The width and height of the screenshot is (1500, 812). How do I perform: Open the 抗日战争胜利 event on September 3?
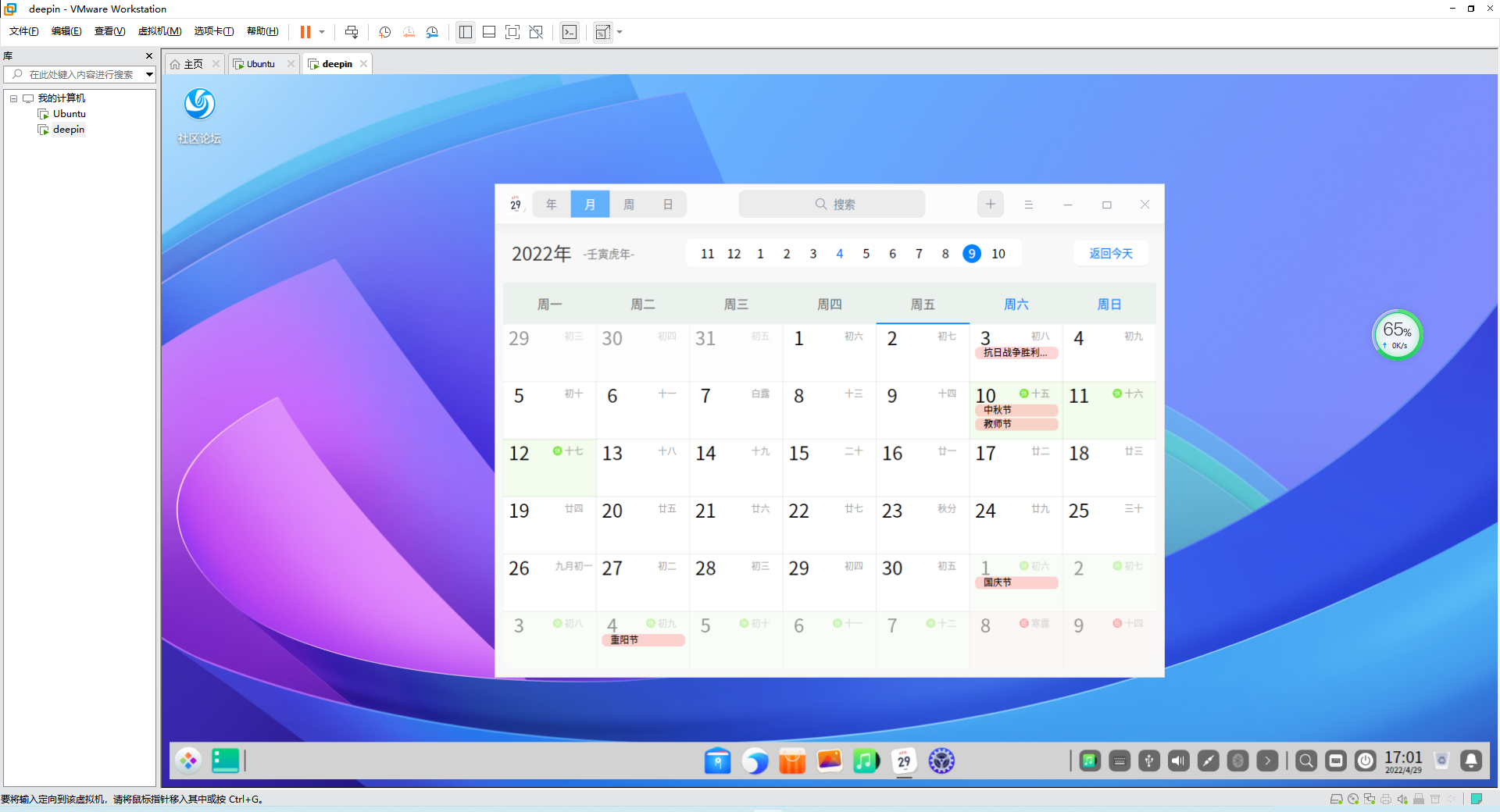point(1016,353)
